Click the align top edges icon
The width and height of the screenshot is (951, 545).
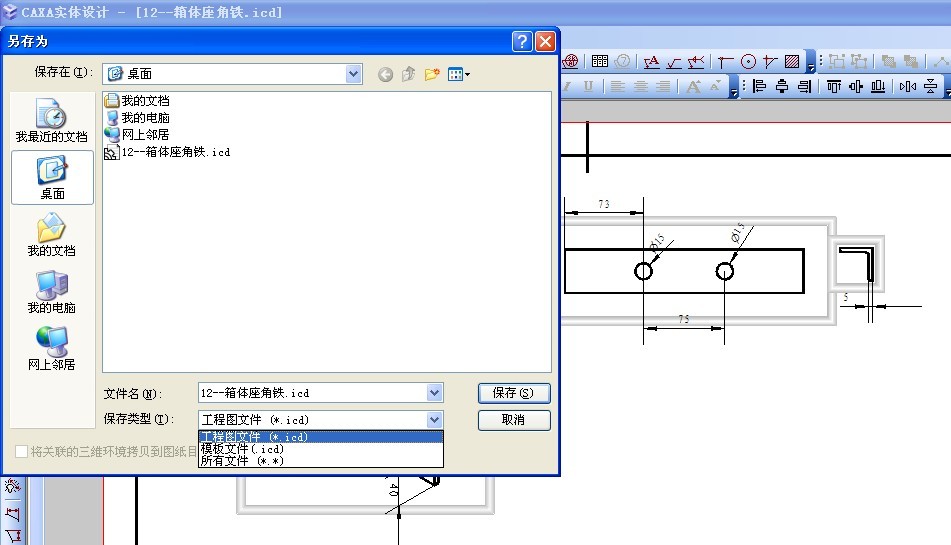pos(834,87)
